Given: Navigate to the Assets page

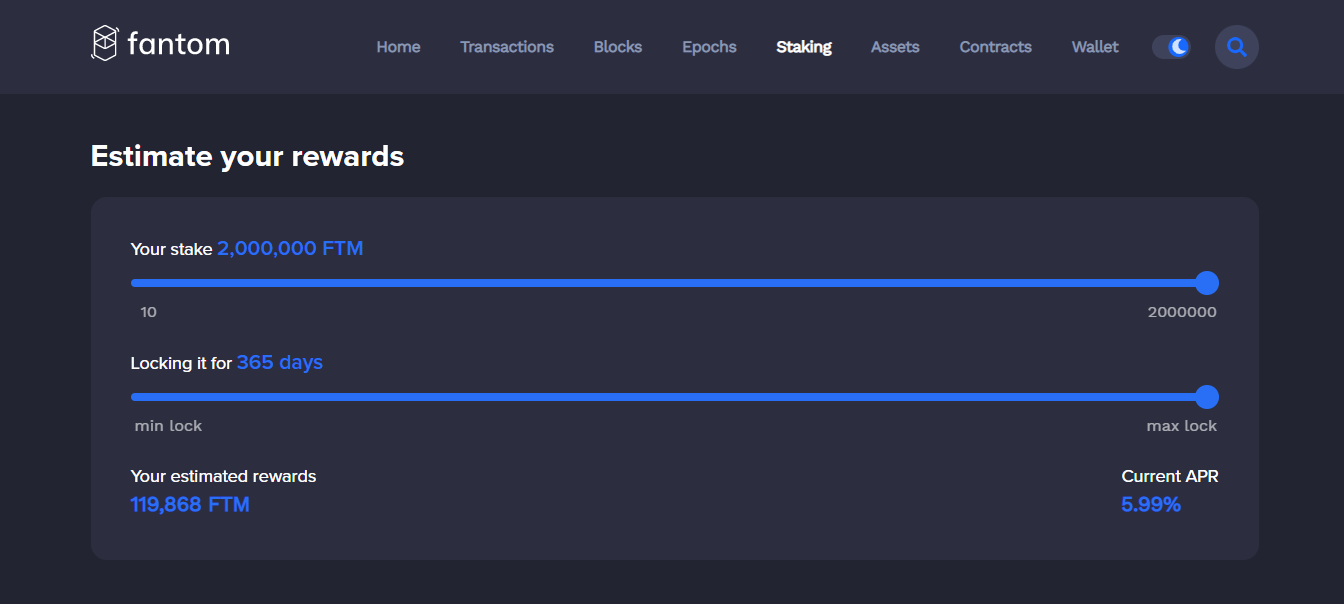Looking at the screenshot, I should pos(894,46).
